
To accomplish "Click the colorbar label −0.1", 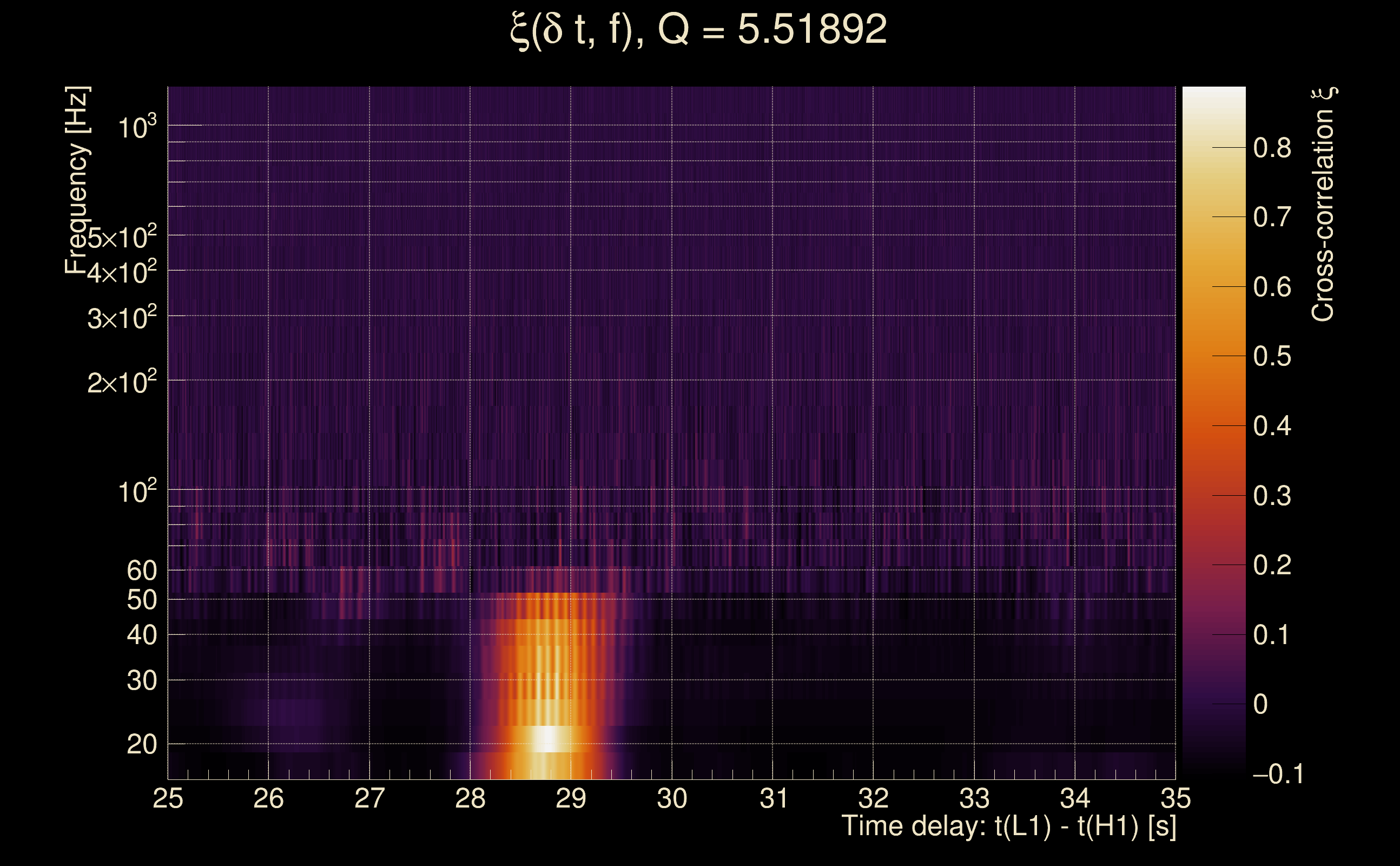I will [x=1278, y=775].
